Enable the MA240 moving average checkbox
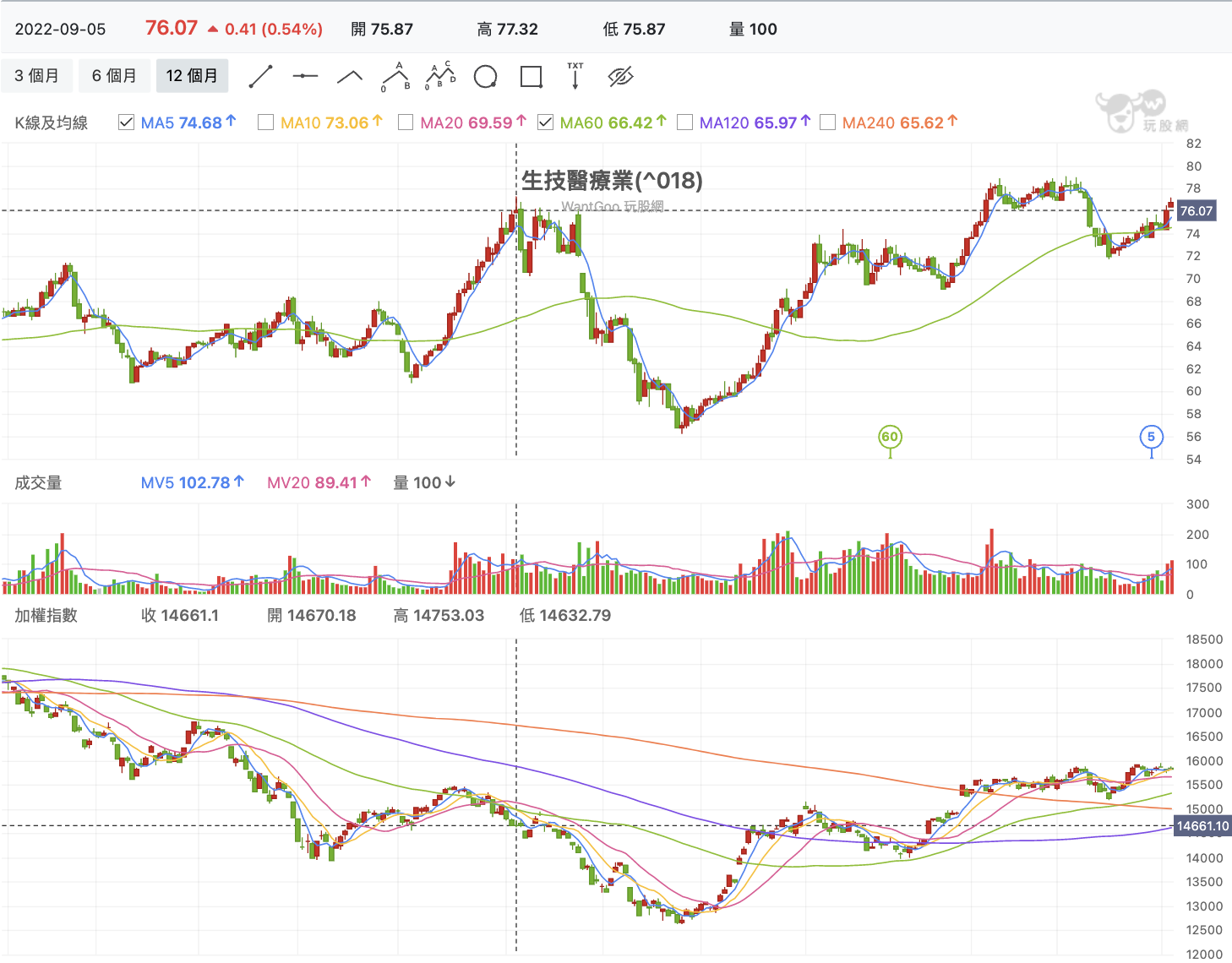Image resolution: width=1232 pixels, height=963 pixels. 828,122
